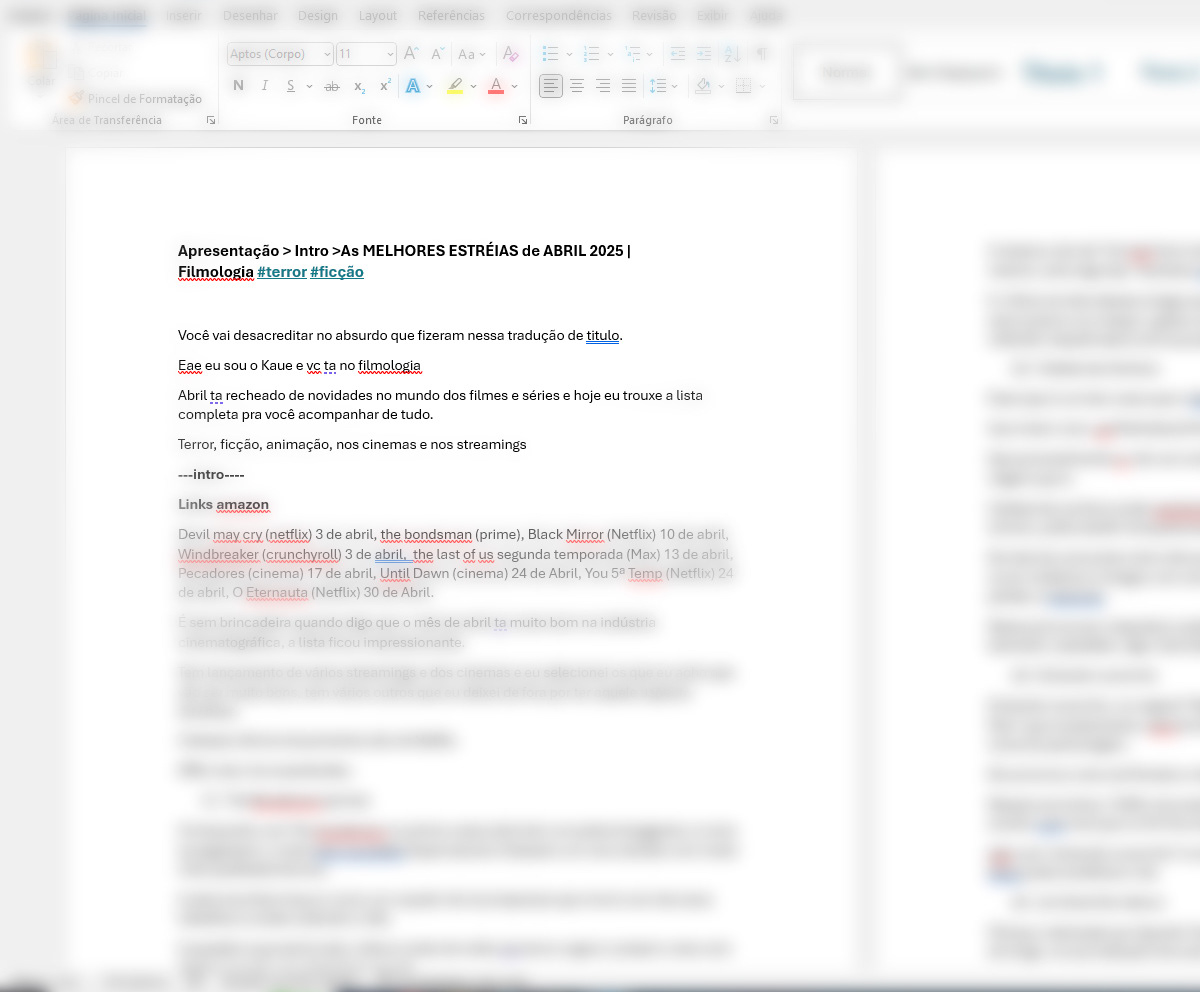Image resolution: width=1200 pixels, height=992 pixels.
Task: Switch to the Layout tab
Action: tap(378, 15)
